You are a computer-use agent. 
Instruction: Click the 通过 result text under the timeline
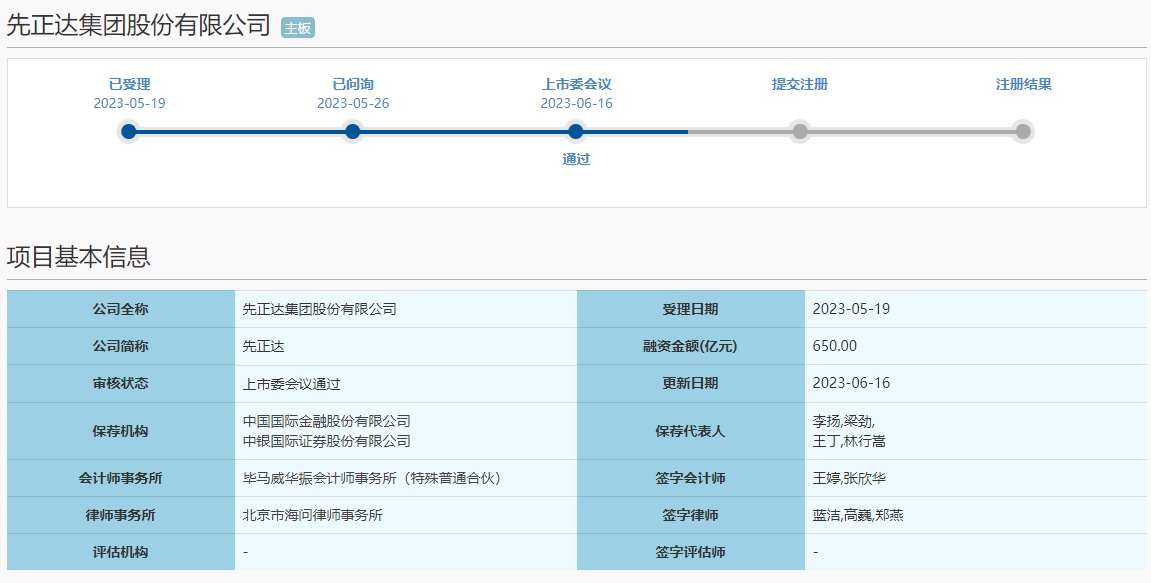tap(576, 159)
